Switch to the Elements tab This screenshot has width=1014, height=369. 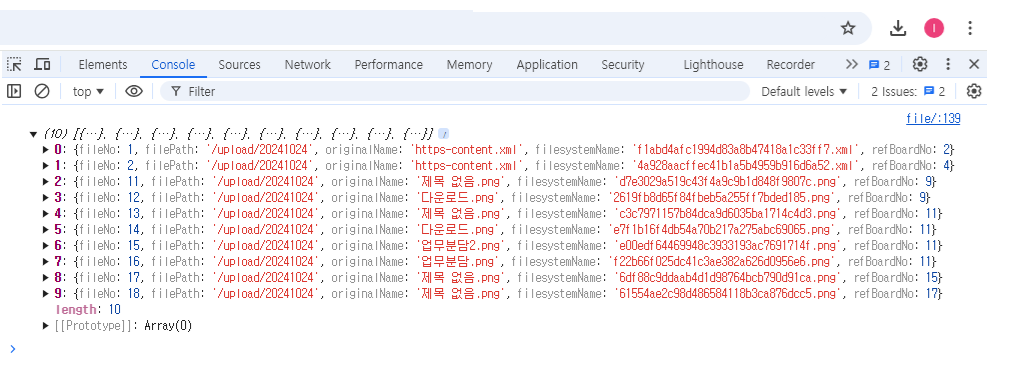[x=103, y=65]
